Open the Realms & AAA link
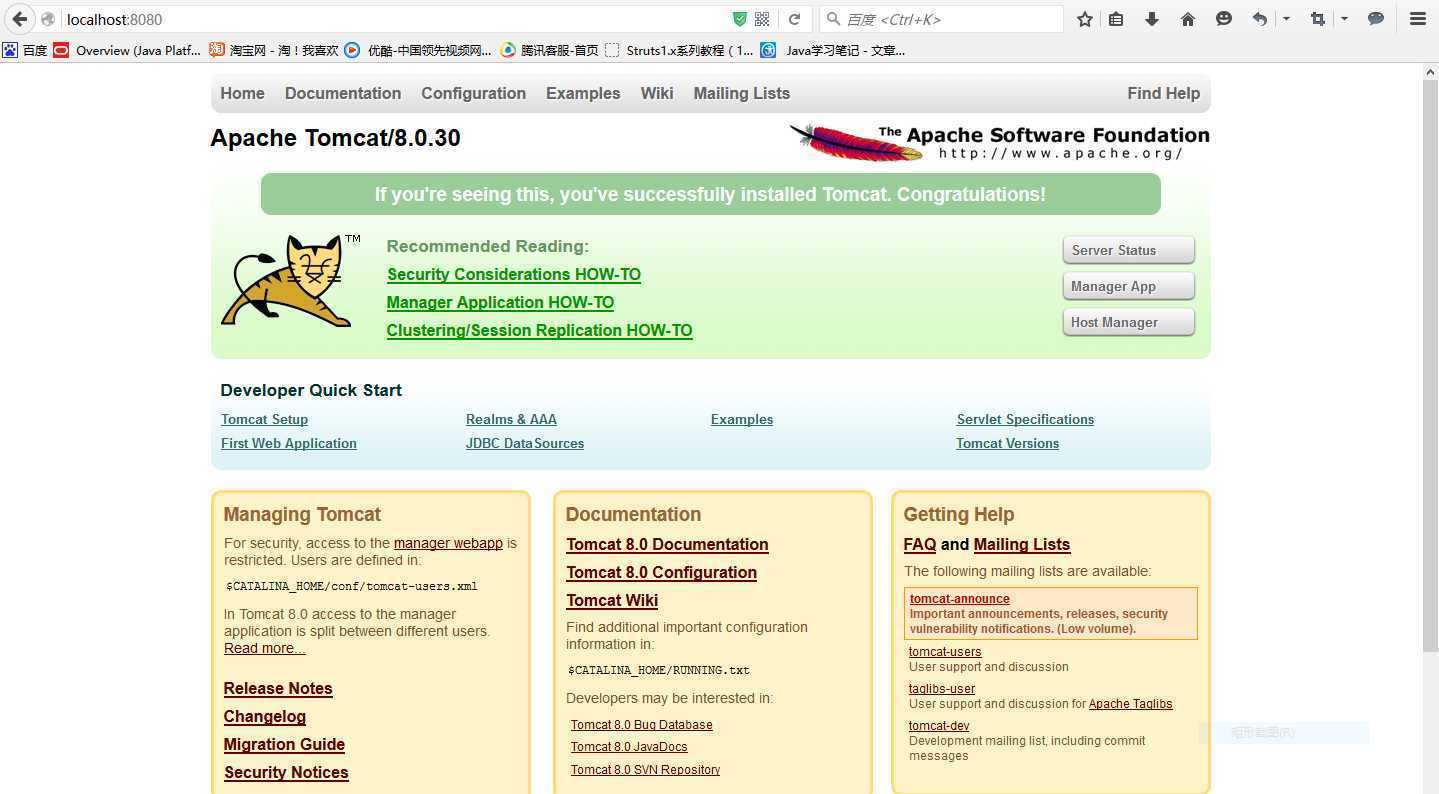 point(511,419)
